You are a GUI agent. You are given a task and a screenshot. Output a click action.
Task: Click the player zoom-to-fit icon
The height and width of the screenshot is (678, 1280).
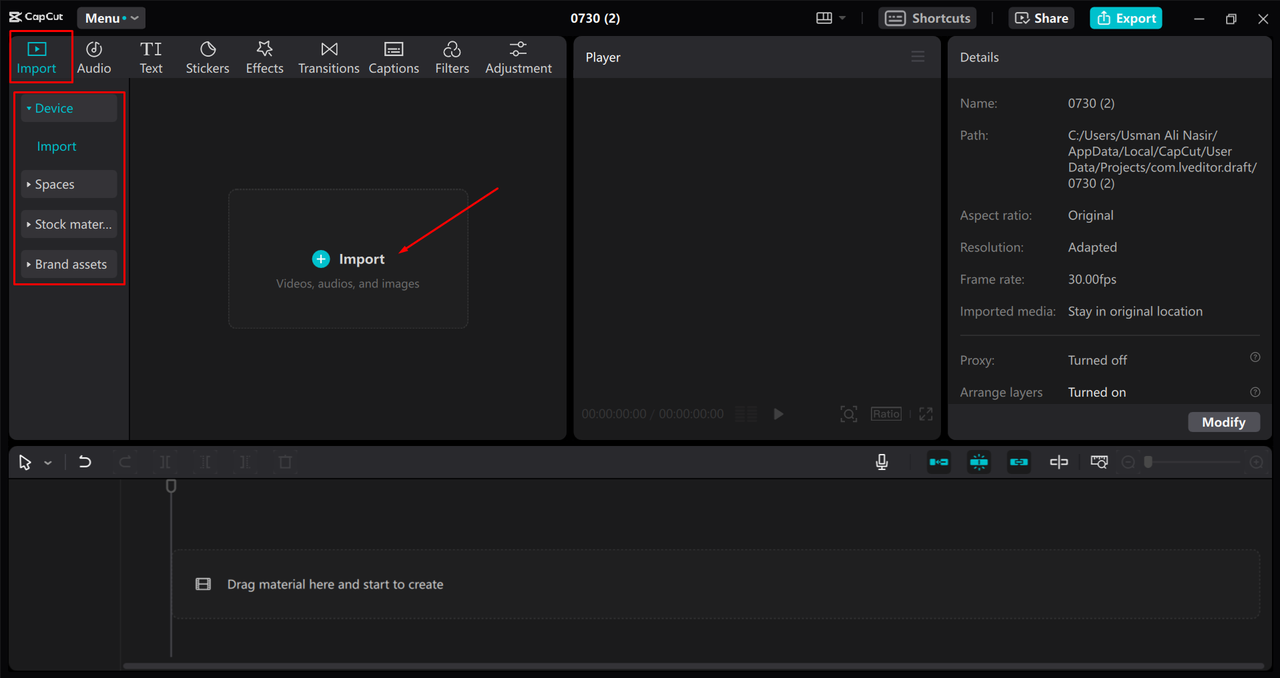[x=849, y=414]
